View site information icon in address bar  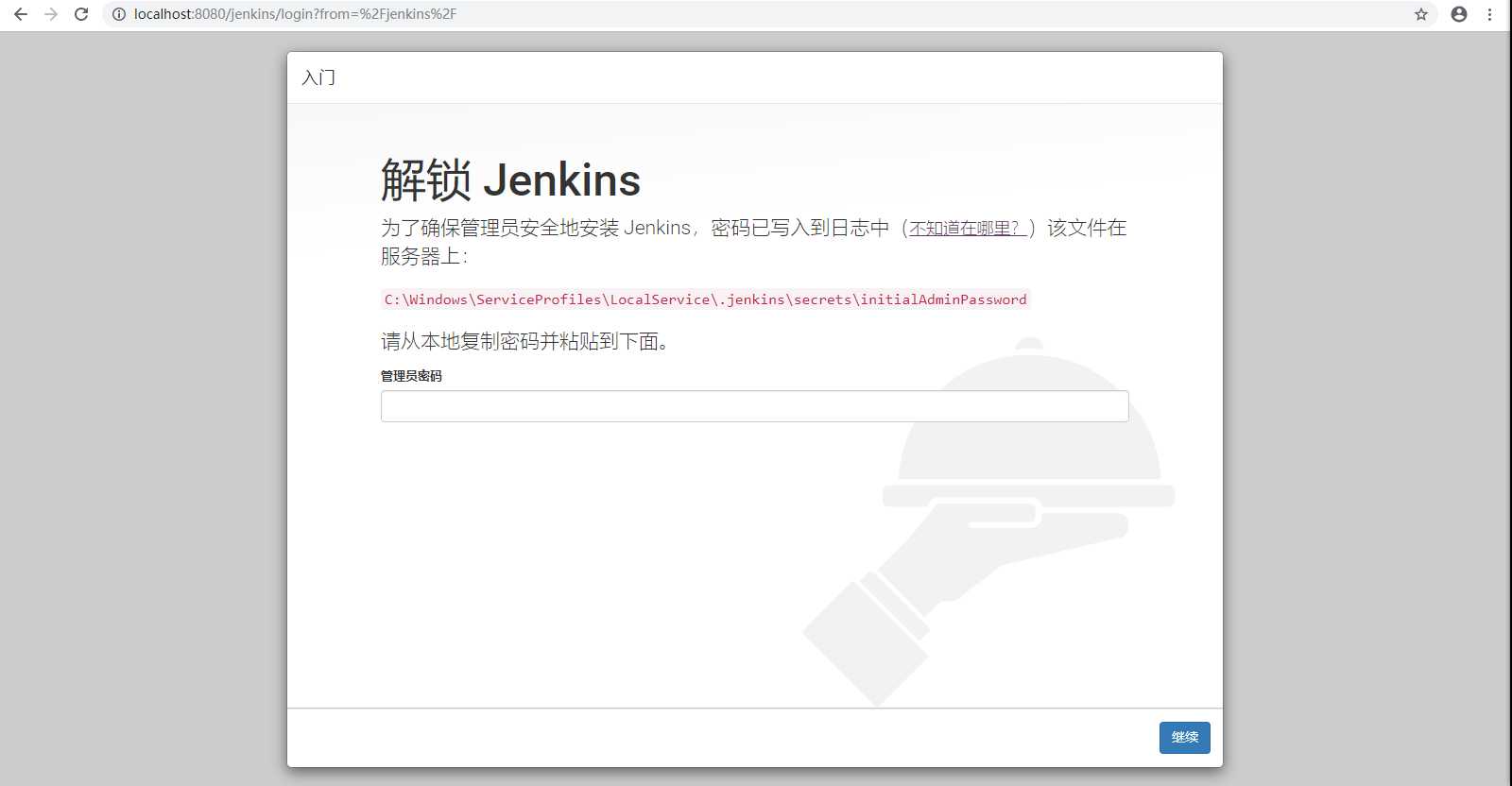[119, 14]
